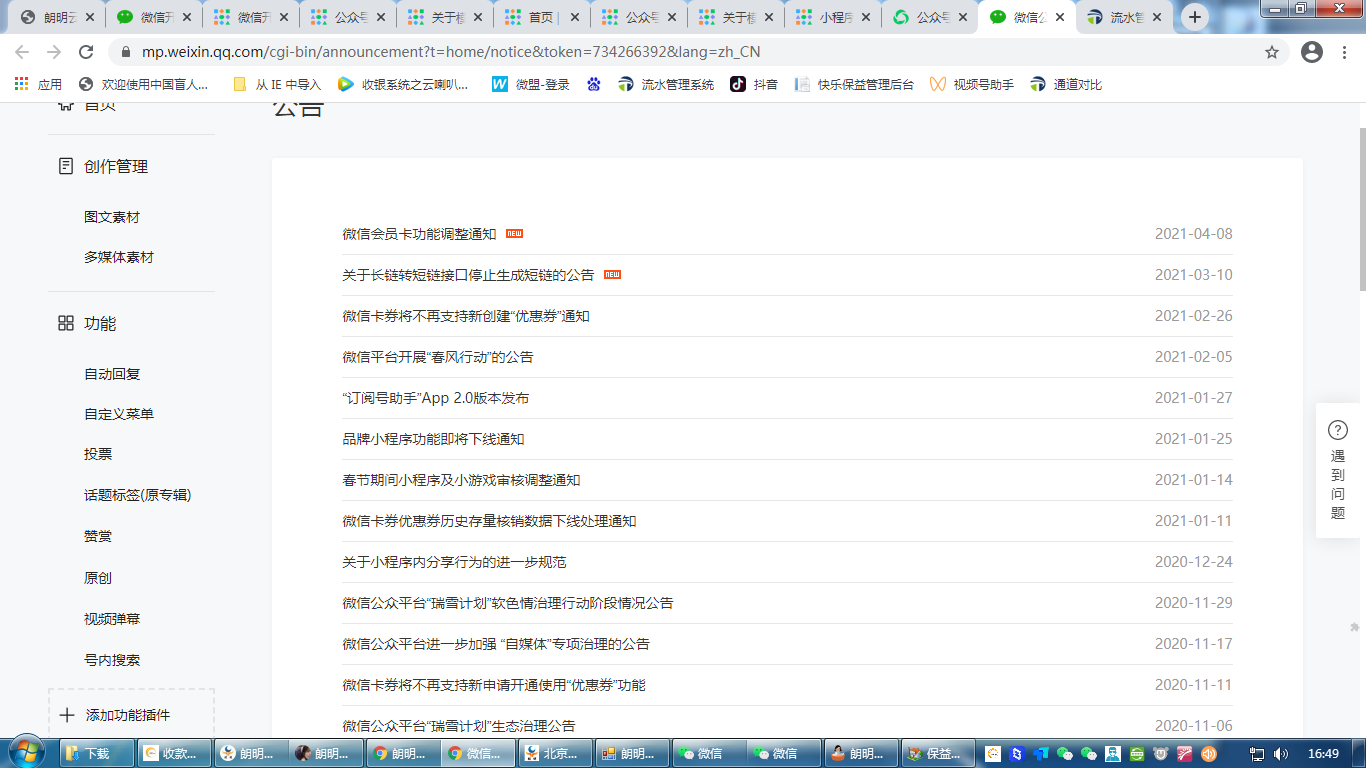Open the Baidu paw bookmark icon
Image resolution: width=1366 pixels, height=768 pixels.
coord(594,84)
